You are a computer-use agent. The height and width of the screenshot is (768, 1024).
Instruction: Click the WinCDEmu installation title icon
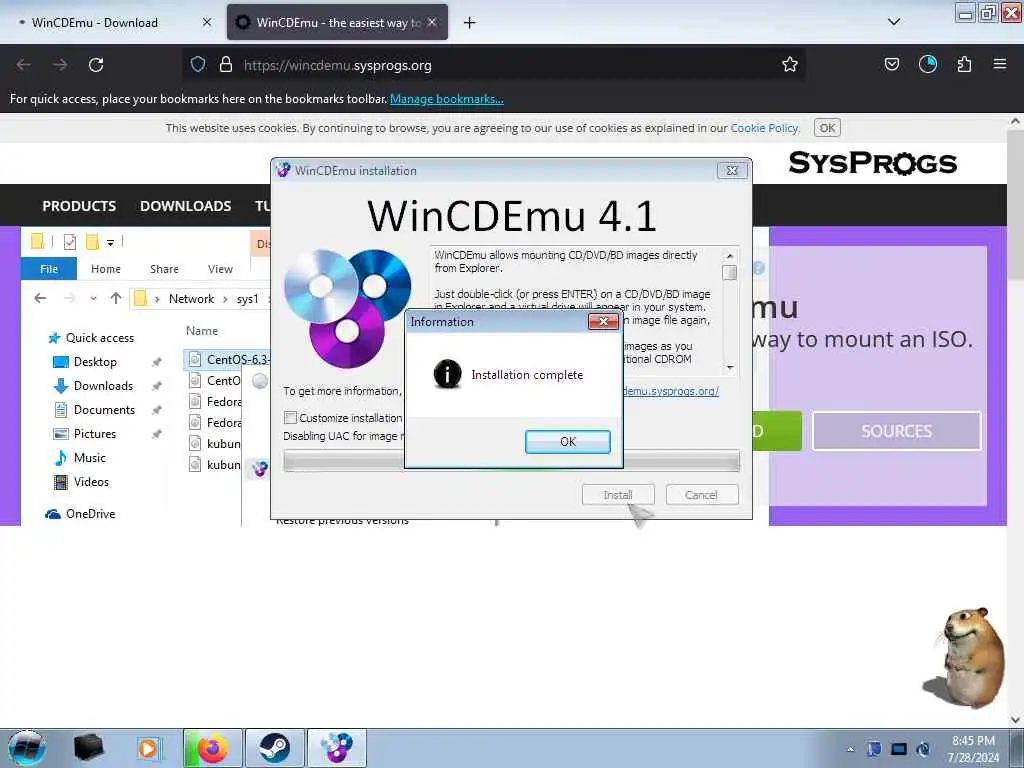click(283, 170)
